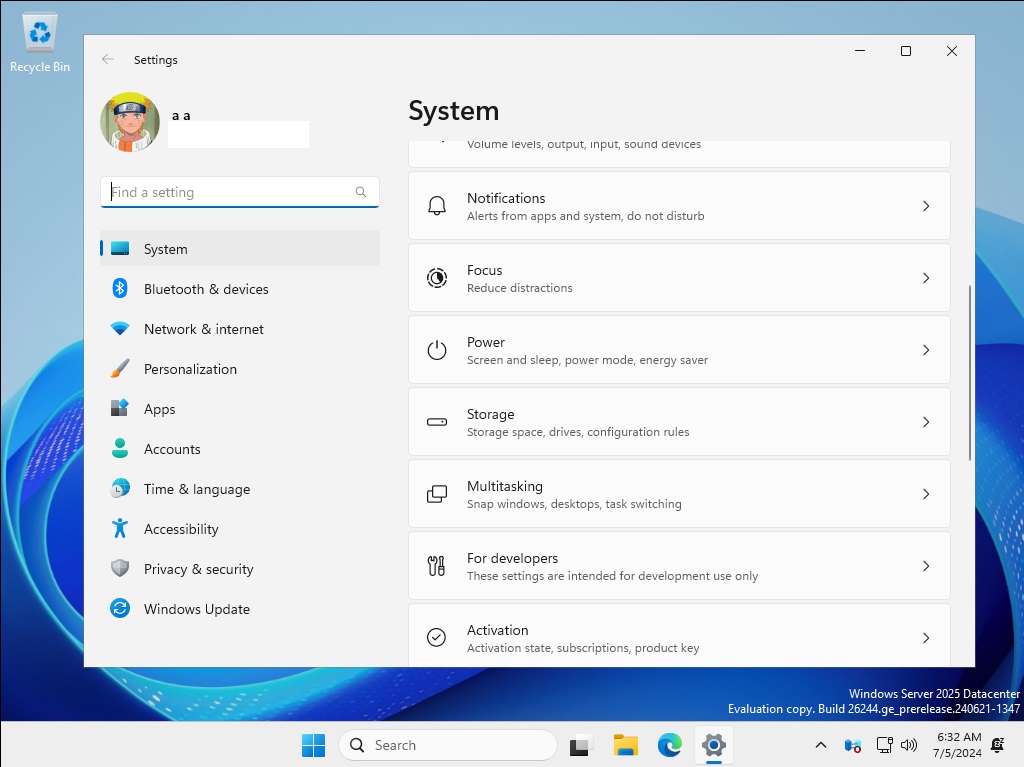Click the Time & language globe icon

coord(120,488)
